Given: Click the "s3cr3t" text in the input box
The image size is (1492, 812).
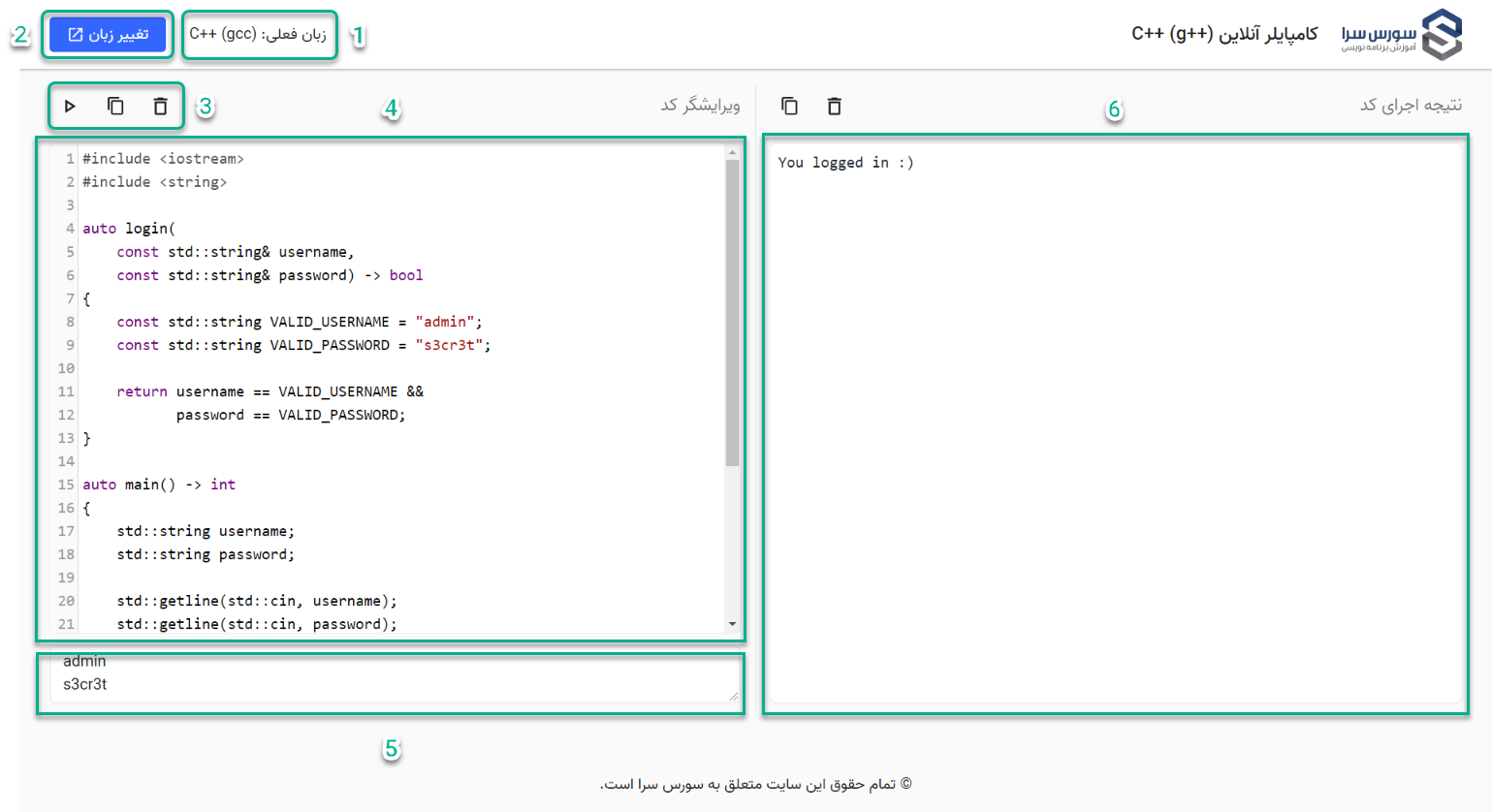Looking at the screenshot, I should [85, 684].
